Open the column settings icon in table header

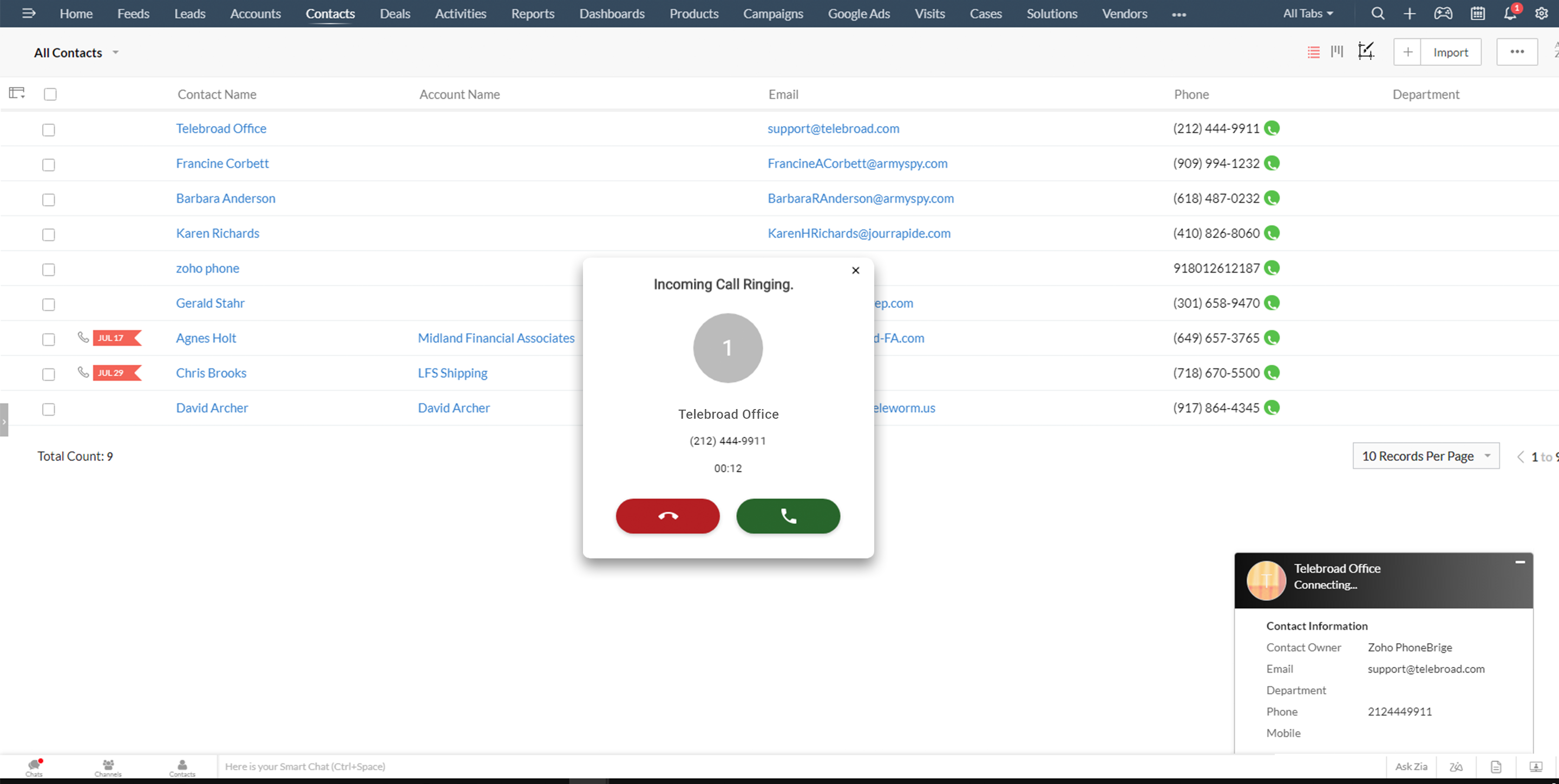tap(17, 93)
